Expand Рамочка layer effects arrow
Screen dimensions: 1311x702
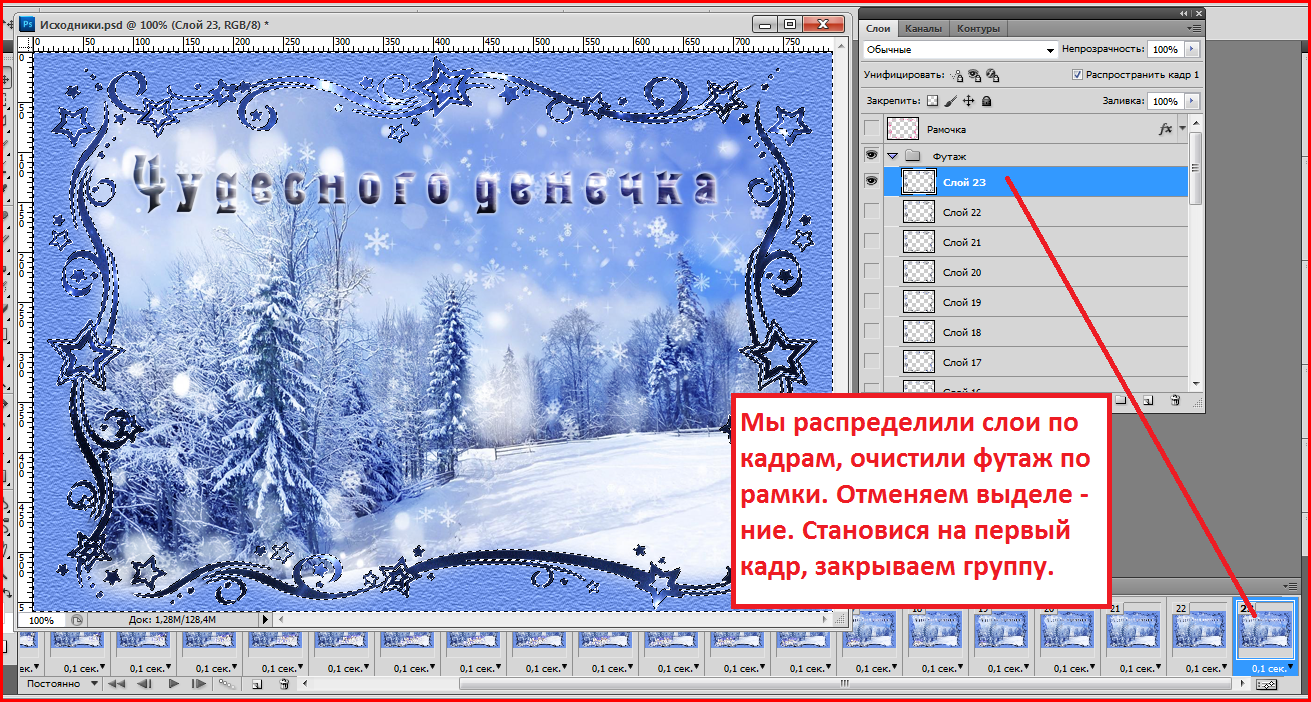point(1183,129)
